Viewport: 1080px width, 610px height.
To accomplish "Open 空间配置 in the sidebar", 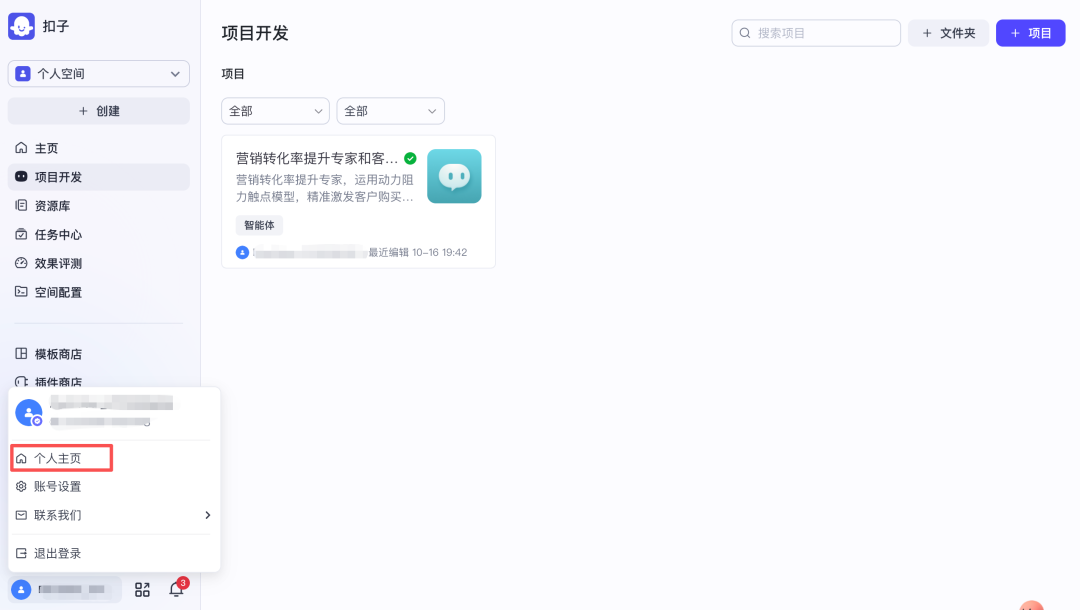I will (98, 293).
